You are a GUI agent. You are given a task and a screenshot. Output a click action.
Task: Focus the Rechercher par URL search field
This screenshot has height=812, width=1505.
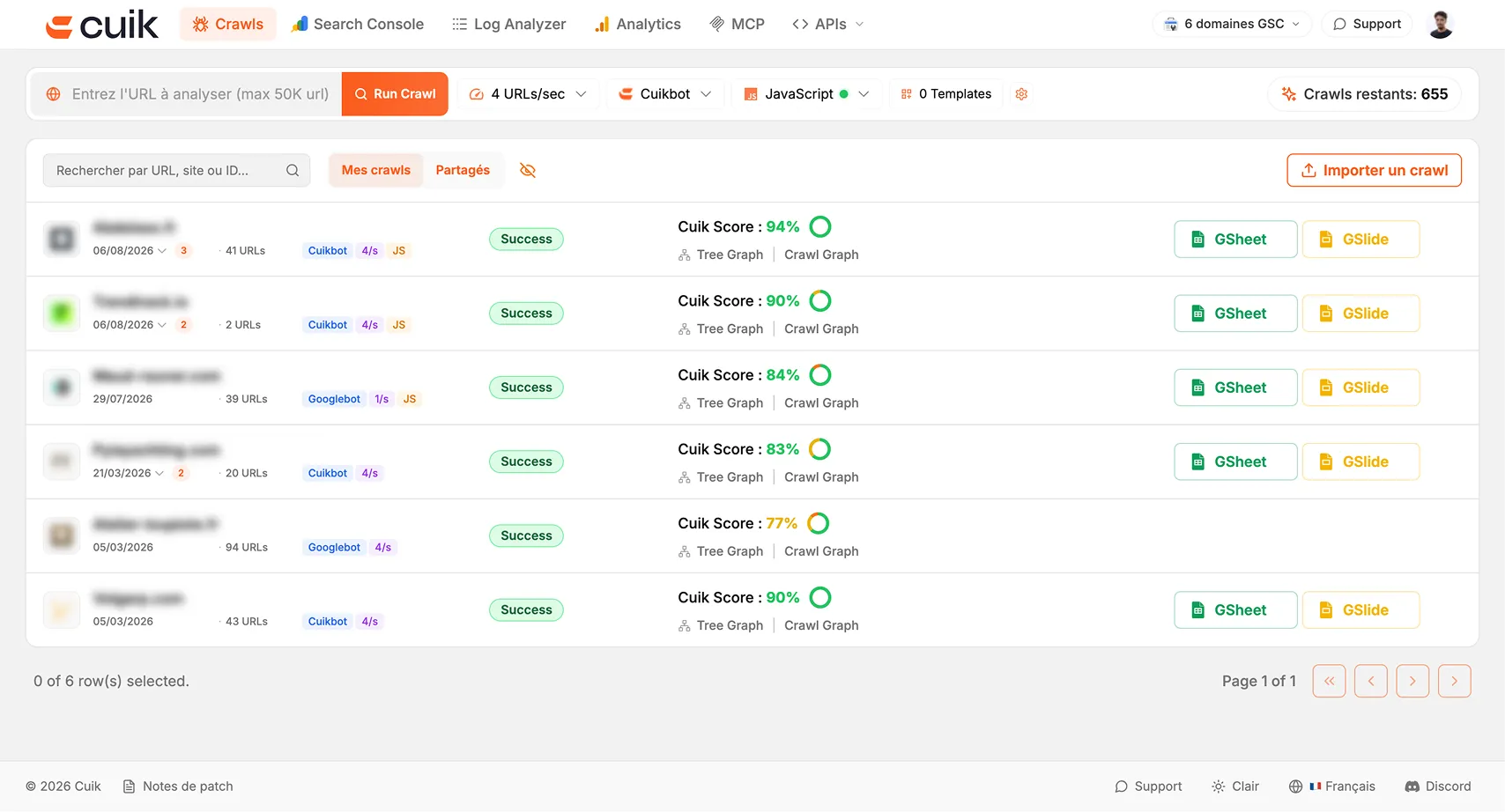[176, 171]
